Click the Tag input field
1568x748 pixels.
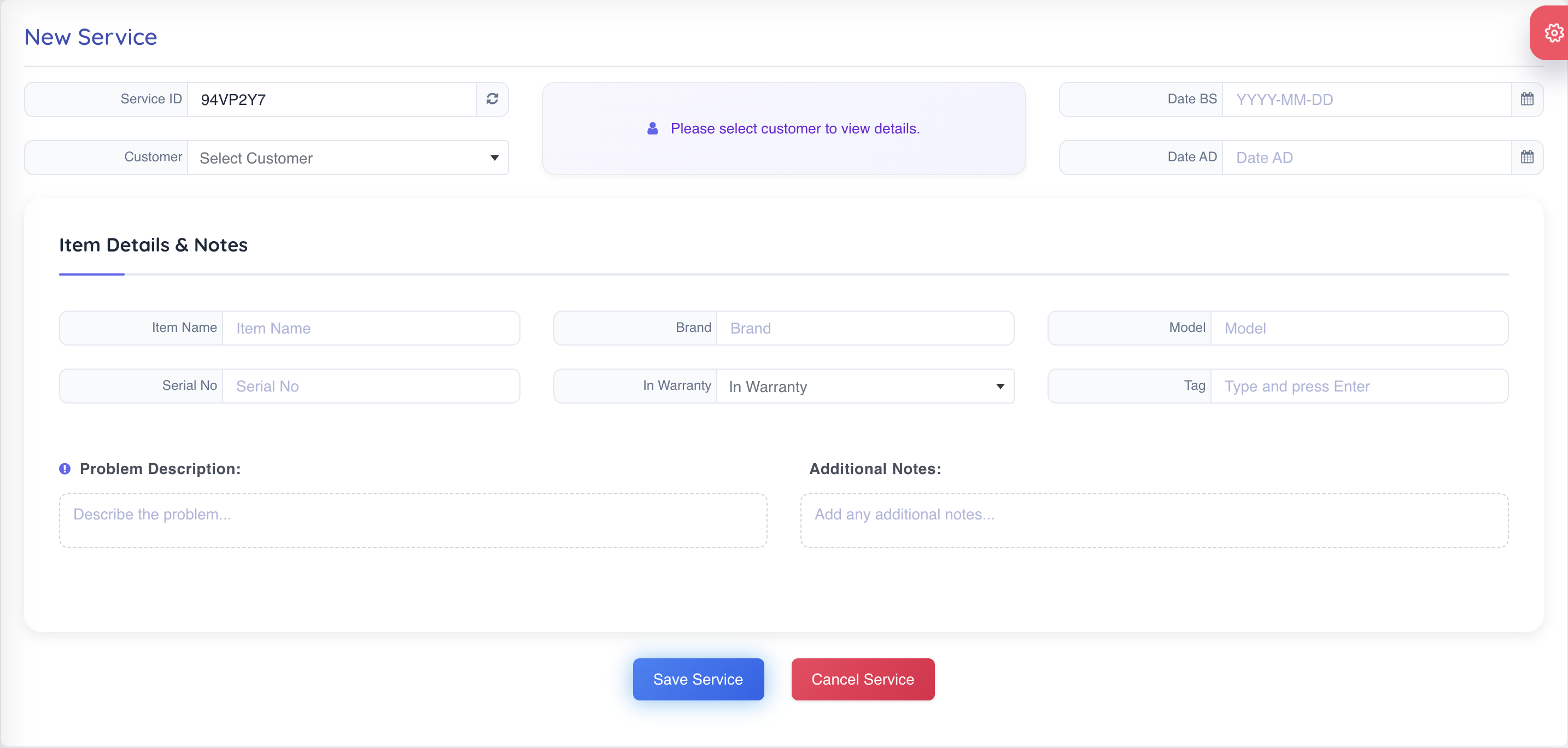1359,386
